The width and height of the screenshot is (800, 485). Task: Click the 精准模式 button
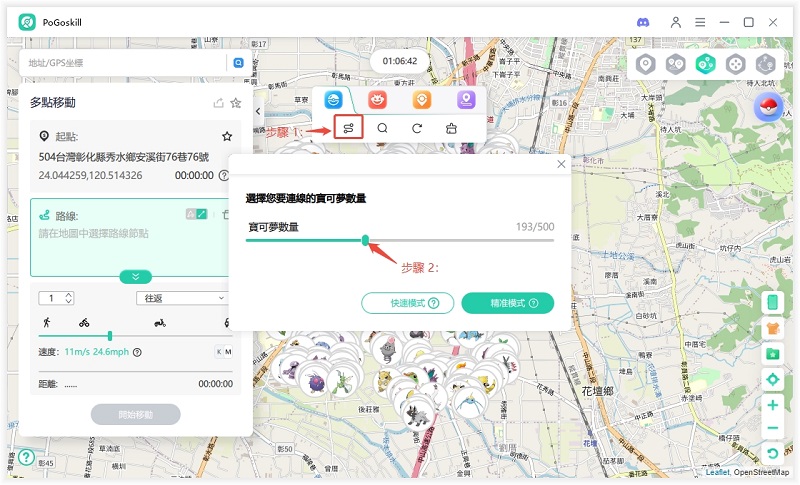(x=508, y=303)
